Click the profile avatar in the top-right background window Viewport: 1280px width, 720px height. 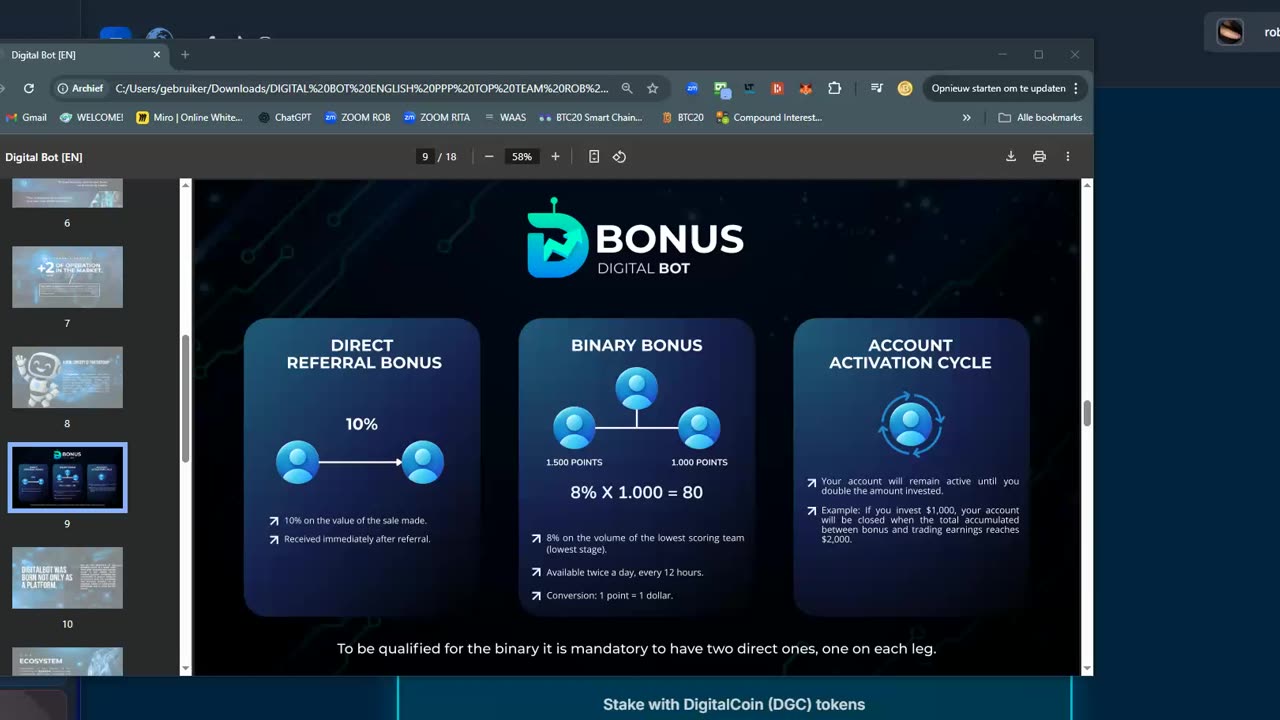click(1229, 32)
